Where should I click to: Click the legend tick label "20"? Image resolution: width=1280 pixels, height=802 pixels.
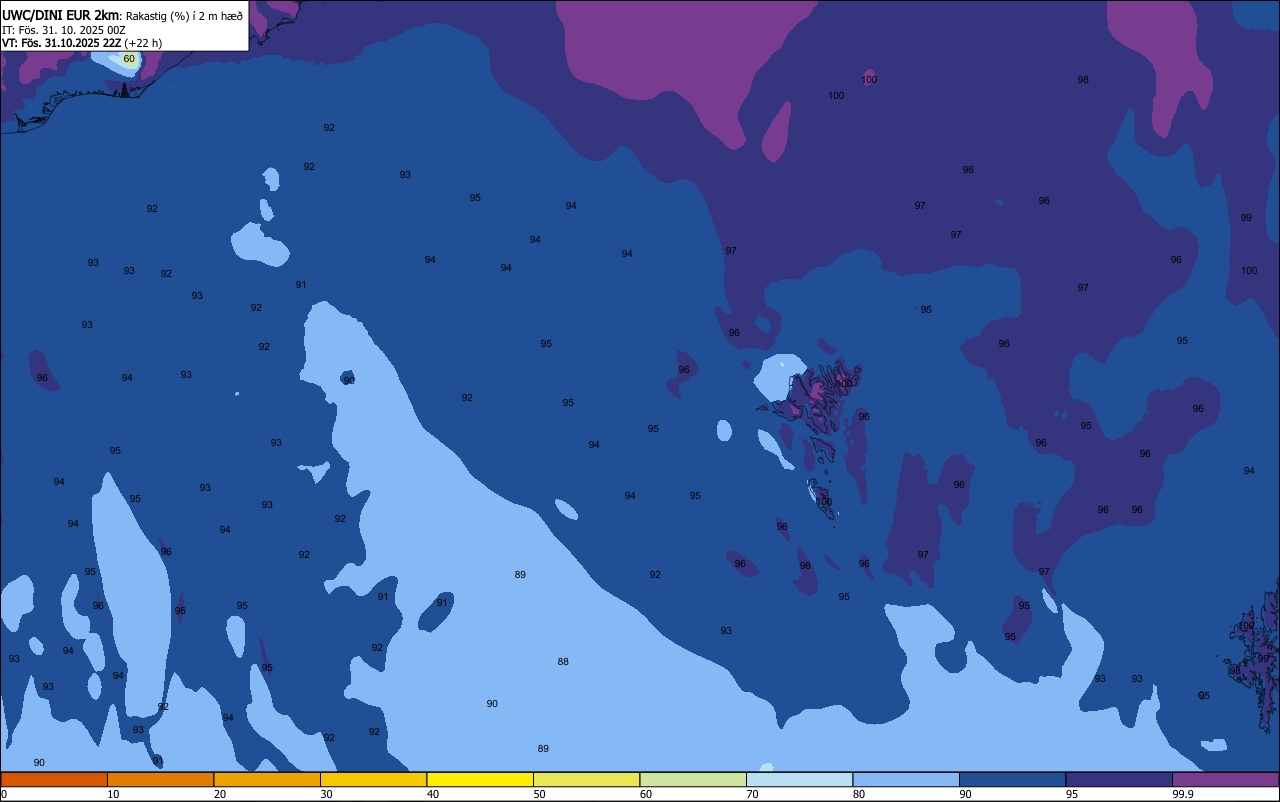pyautogui.click(x=220, y=794)
